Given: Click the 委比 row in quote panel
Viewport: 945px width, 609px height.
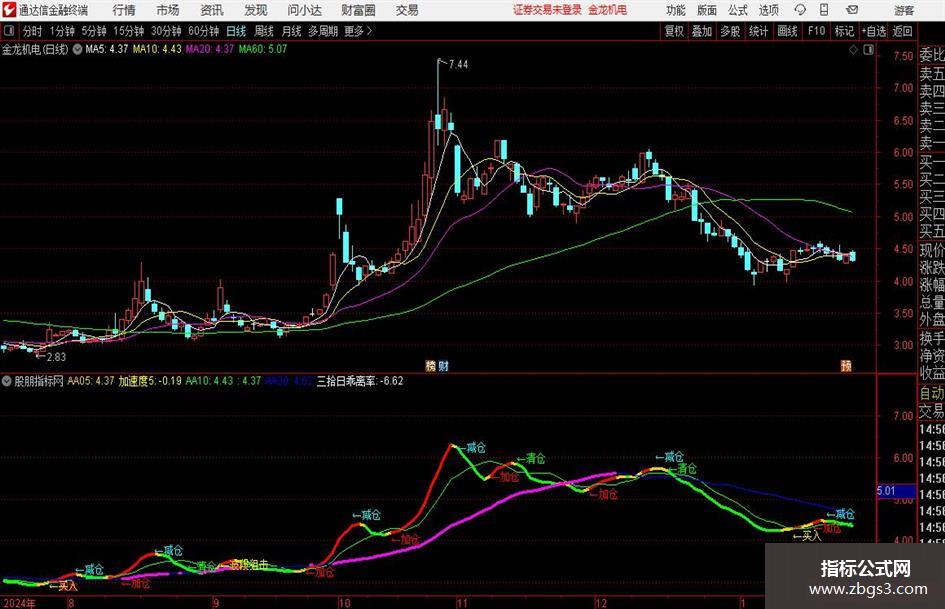Looking at the screenshot, I should (x=932, y=55).
